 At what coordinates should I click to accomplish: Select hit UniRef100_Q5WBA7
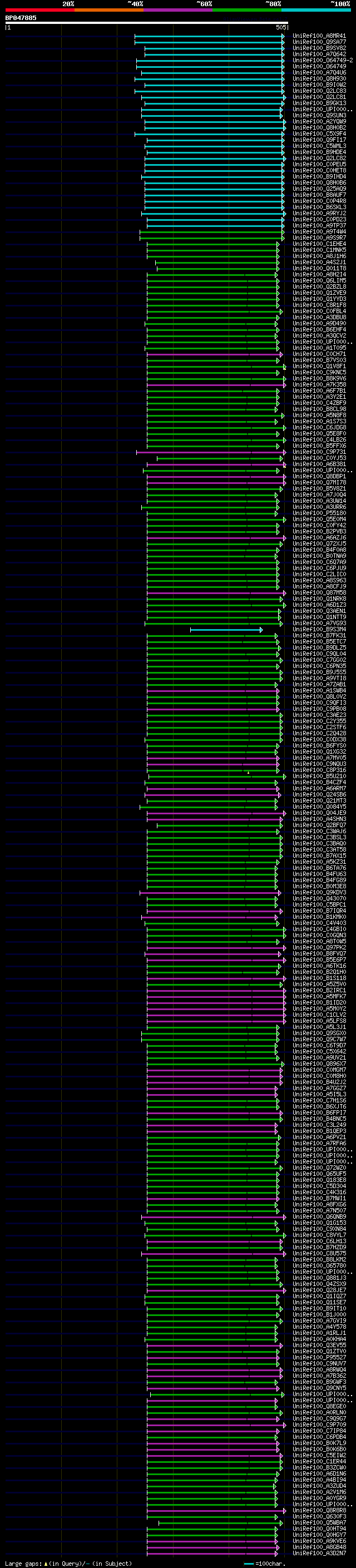[x=319, y=1522]
